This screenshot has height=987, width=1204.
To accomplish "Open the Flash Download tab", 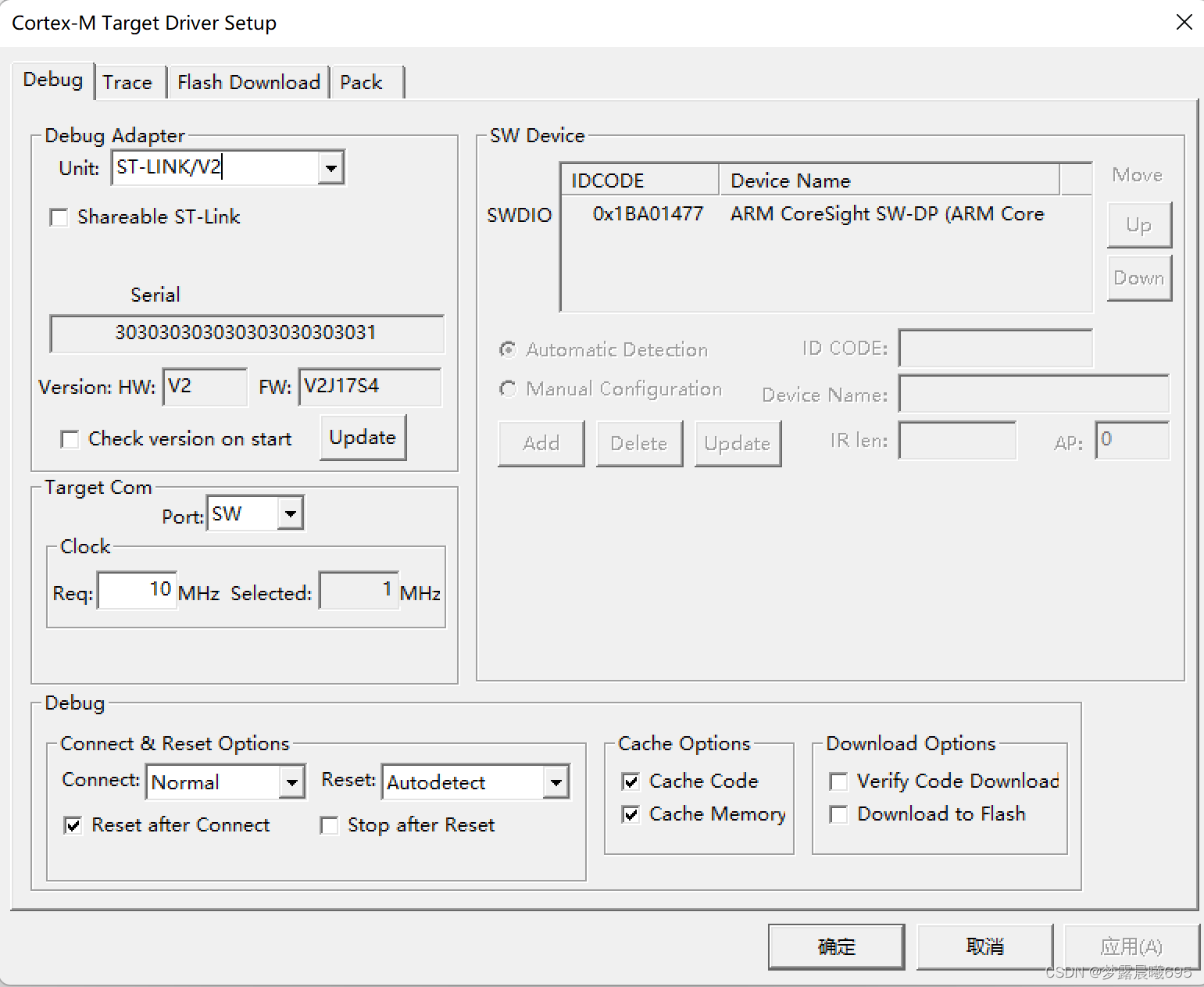I will pos(248,81).
